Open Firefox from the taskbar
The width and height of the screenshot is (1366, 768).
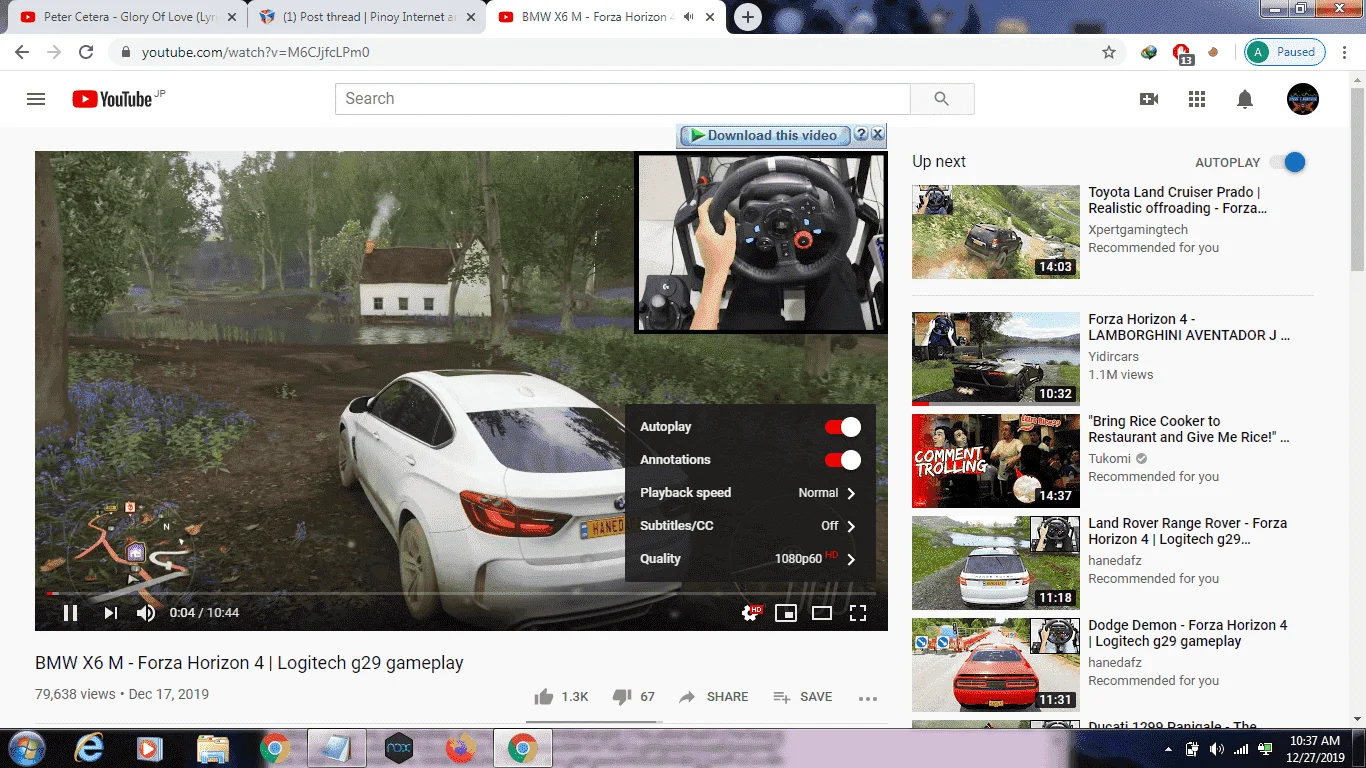460,748
